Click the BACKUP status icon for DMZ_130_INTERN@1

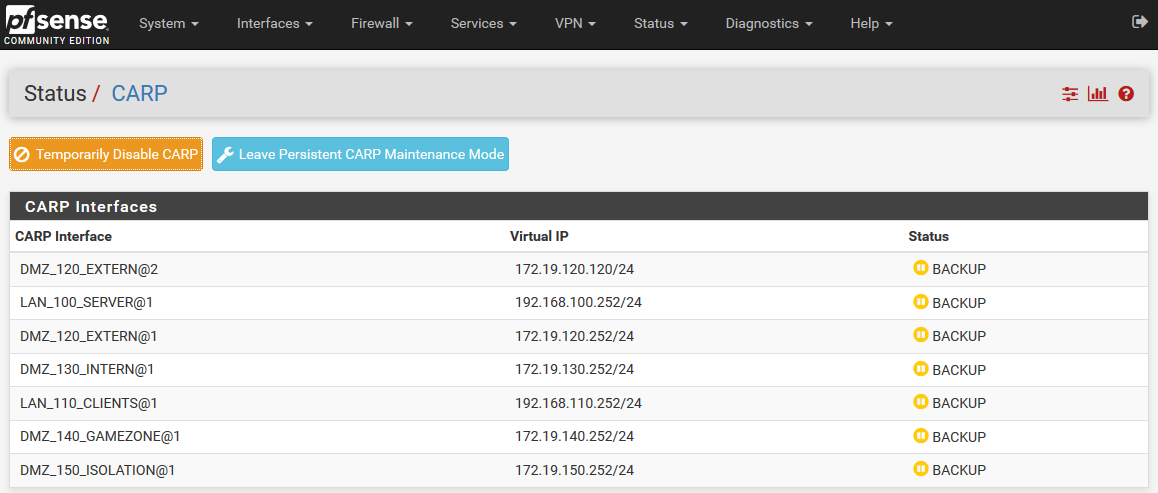click(x=920, y=368)
